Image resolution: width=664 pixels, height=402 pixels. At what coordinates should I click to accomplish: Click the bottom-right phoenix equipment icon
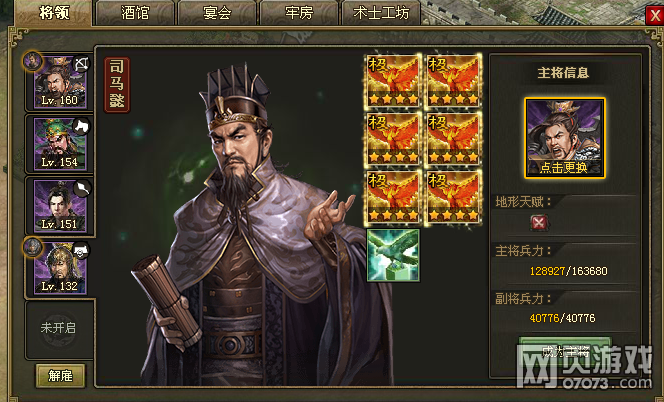(453, 197)
